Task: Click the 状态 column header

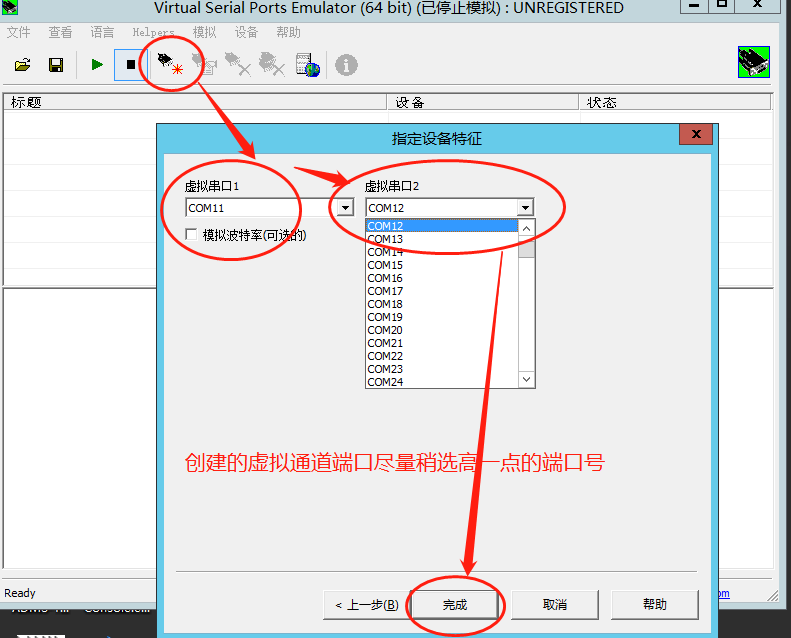Action: coord(675,102)
